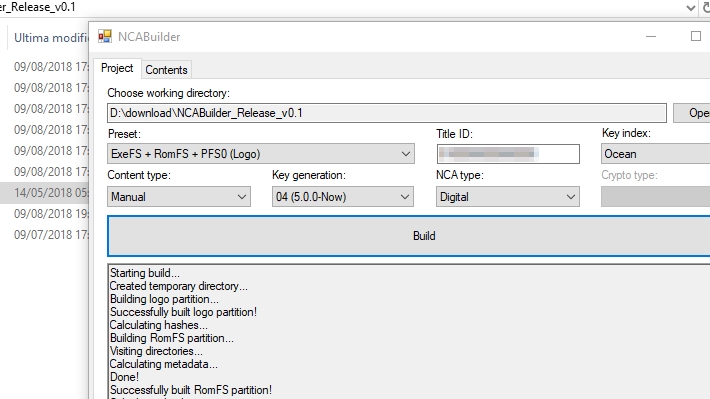Open the Content type dropdown showing Manual

tap(179, 197)
